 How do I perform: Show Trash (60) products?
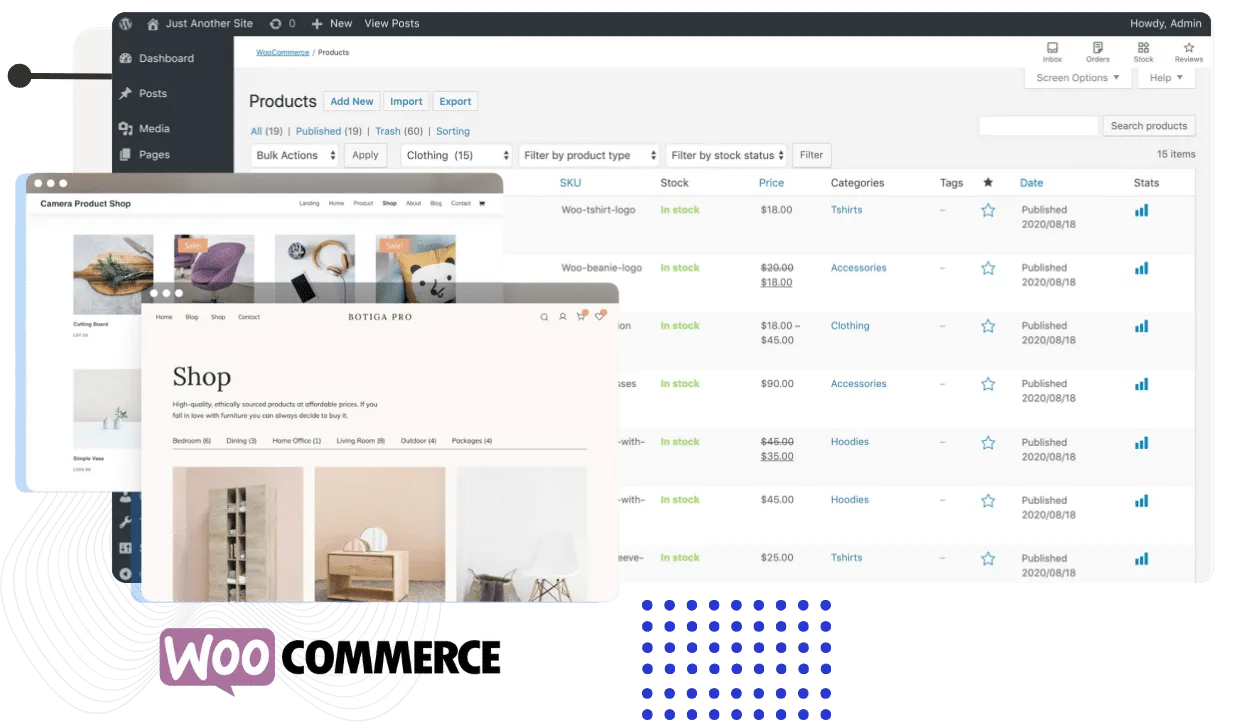(x=399, y=131)
